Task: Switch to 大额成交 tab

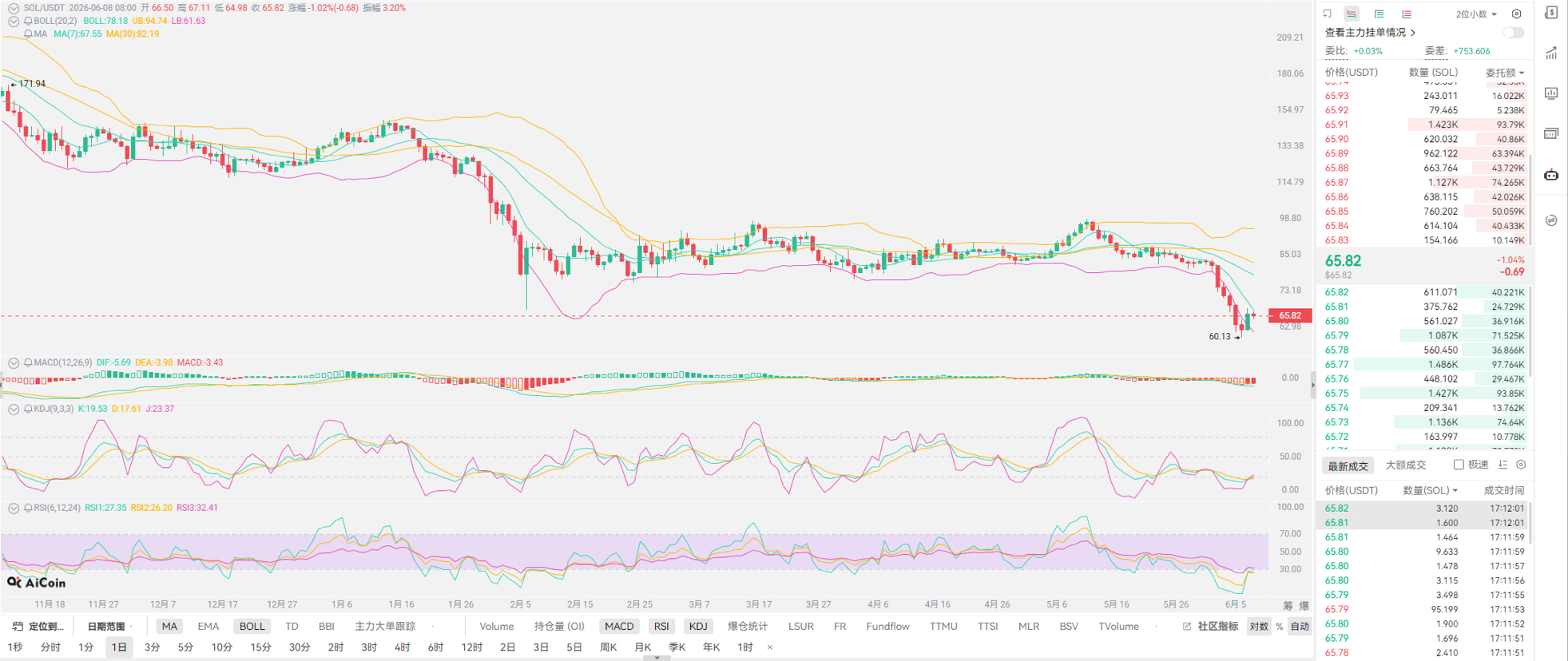Action: pos(1406,465)
